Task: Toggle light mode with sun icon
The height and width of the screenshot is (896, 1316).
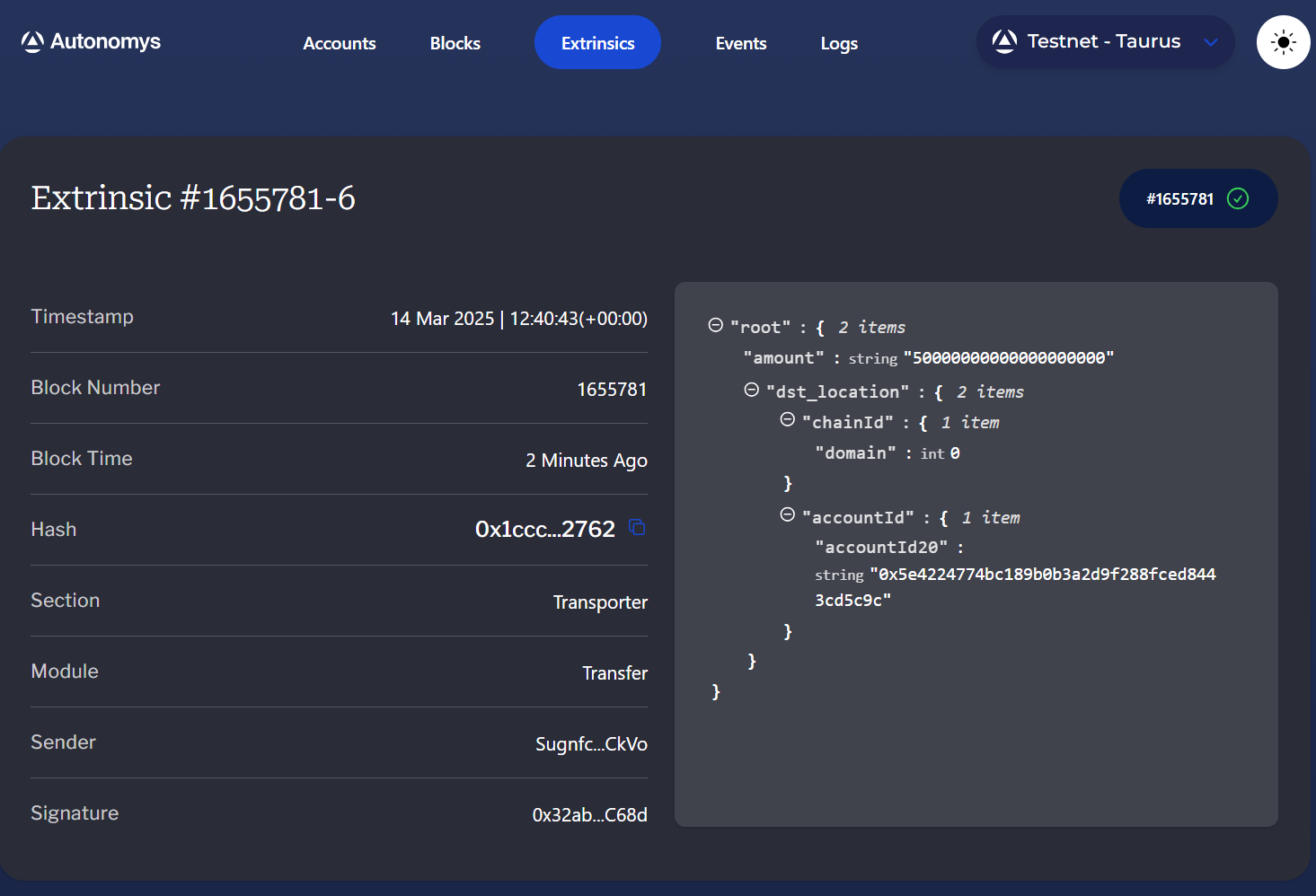Action: click(x=1283, y=42)
